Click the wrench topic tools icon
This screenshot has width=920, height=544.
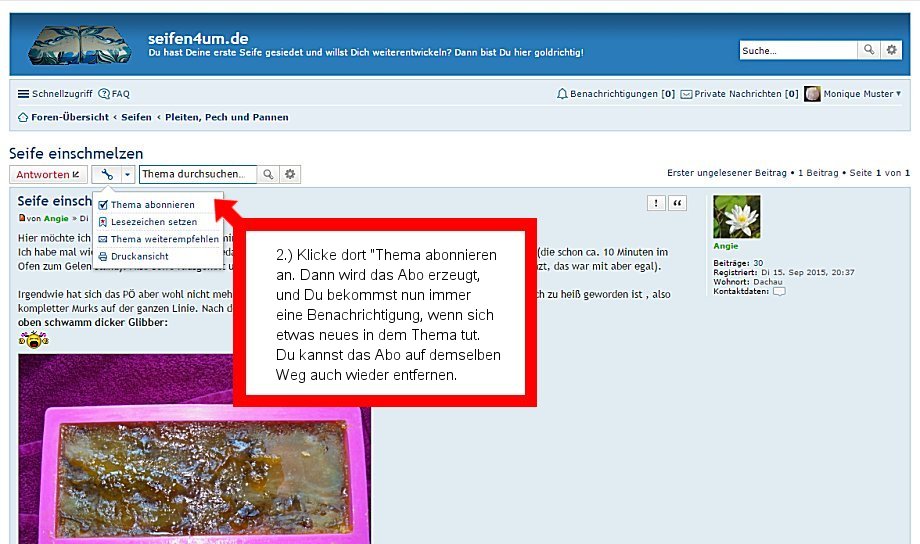107,174
